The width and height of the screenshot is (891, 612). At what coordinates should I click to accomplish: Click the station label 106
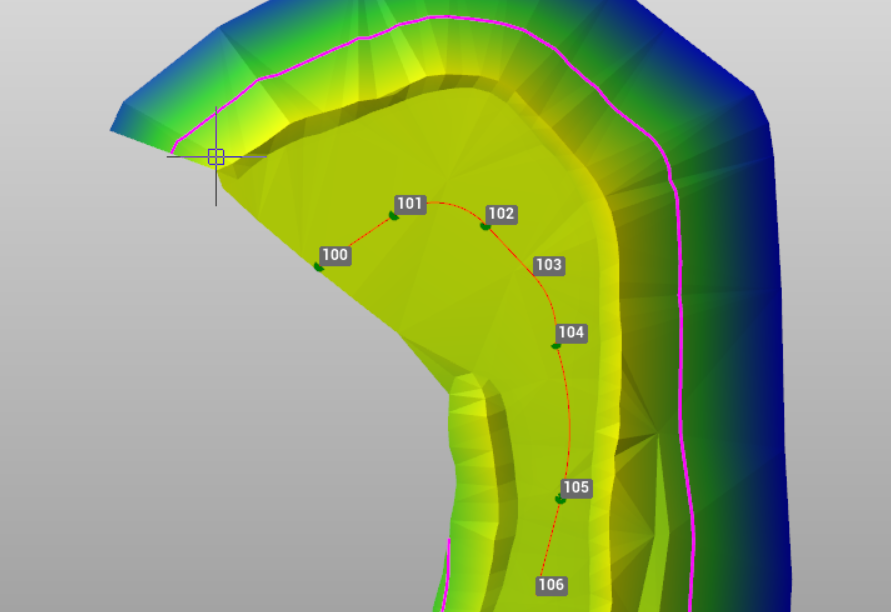point(551,585)
